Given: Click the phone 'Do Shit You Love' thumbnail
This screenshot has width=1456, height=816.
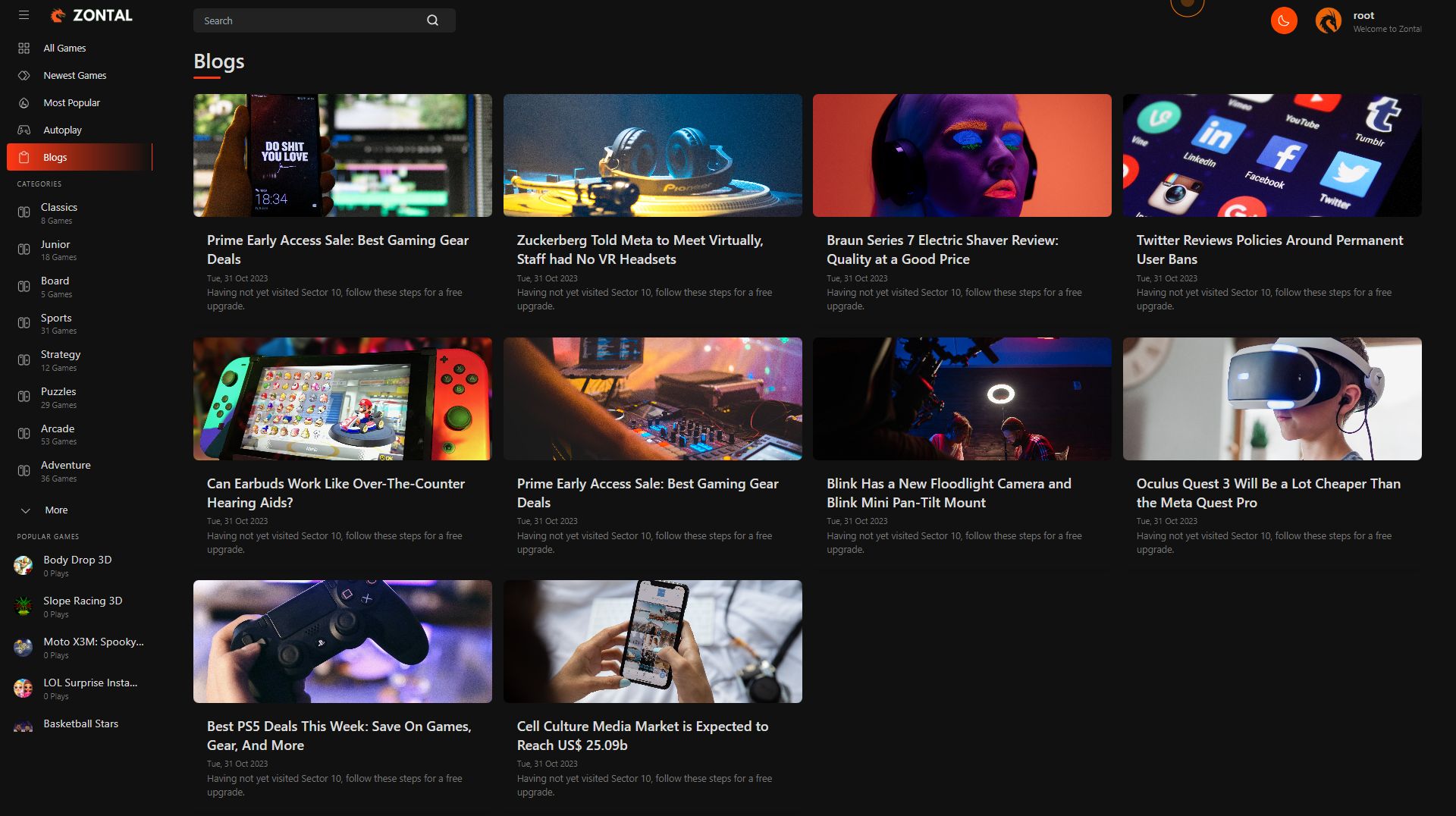Looking at the screenshot, I should (x=343, y=155).
